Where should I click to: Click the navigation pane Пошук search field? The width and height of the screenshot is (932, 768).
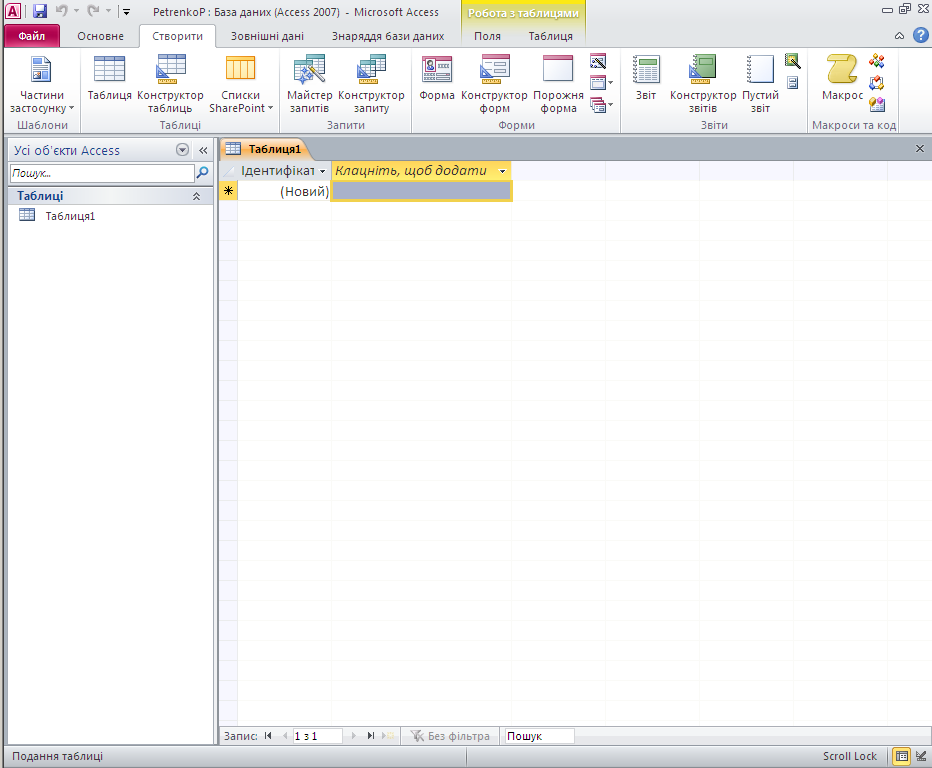[x=102, y=173]
